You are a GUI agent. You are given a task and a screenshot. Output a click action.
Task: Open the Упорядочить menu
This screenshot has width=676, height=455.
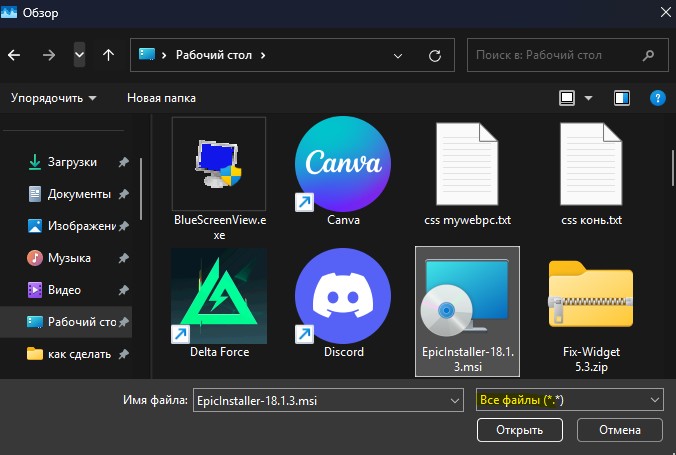pos(53,98)
